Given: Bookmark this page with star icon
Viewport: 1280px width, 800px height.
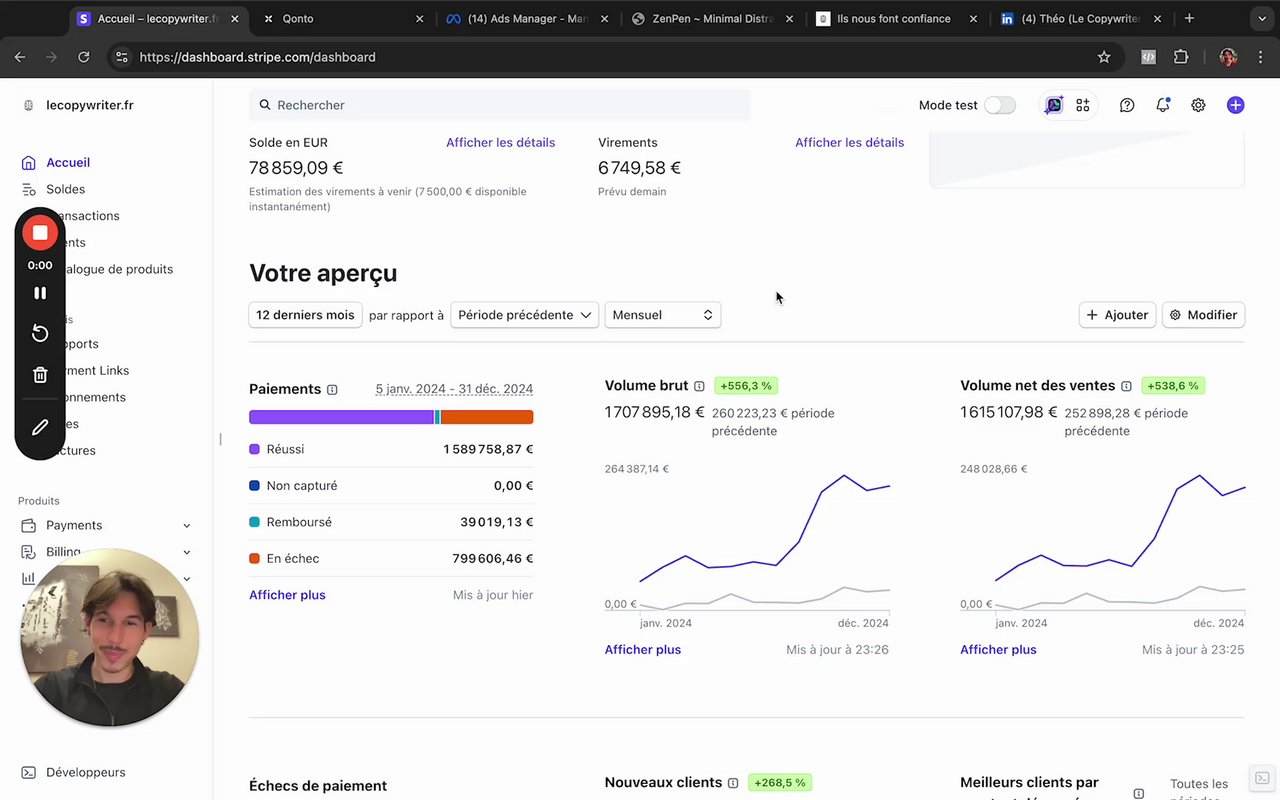Looking at the screenshot, I should click(1104, 57).
